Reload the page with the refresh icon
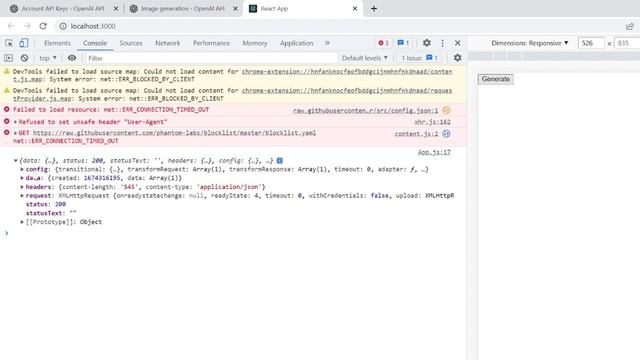The image size is (640, 360). 43,26
